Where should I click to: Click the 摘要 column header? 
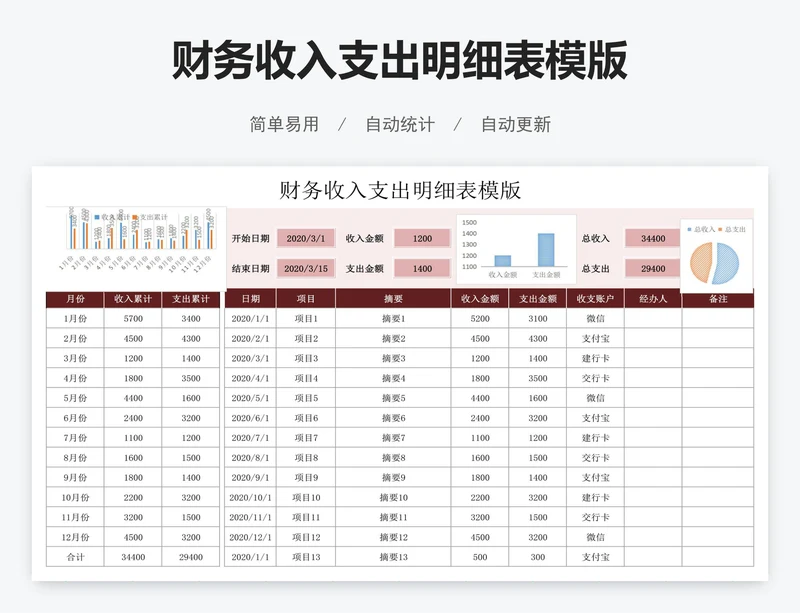393,299
